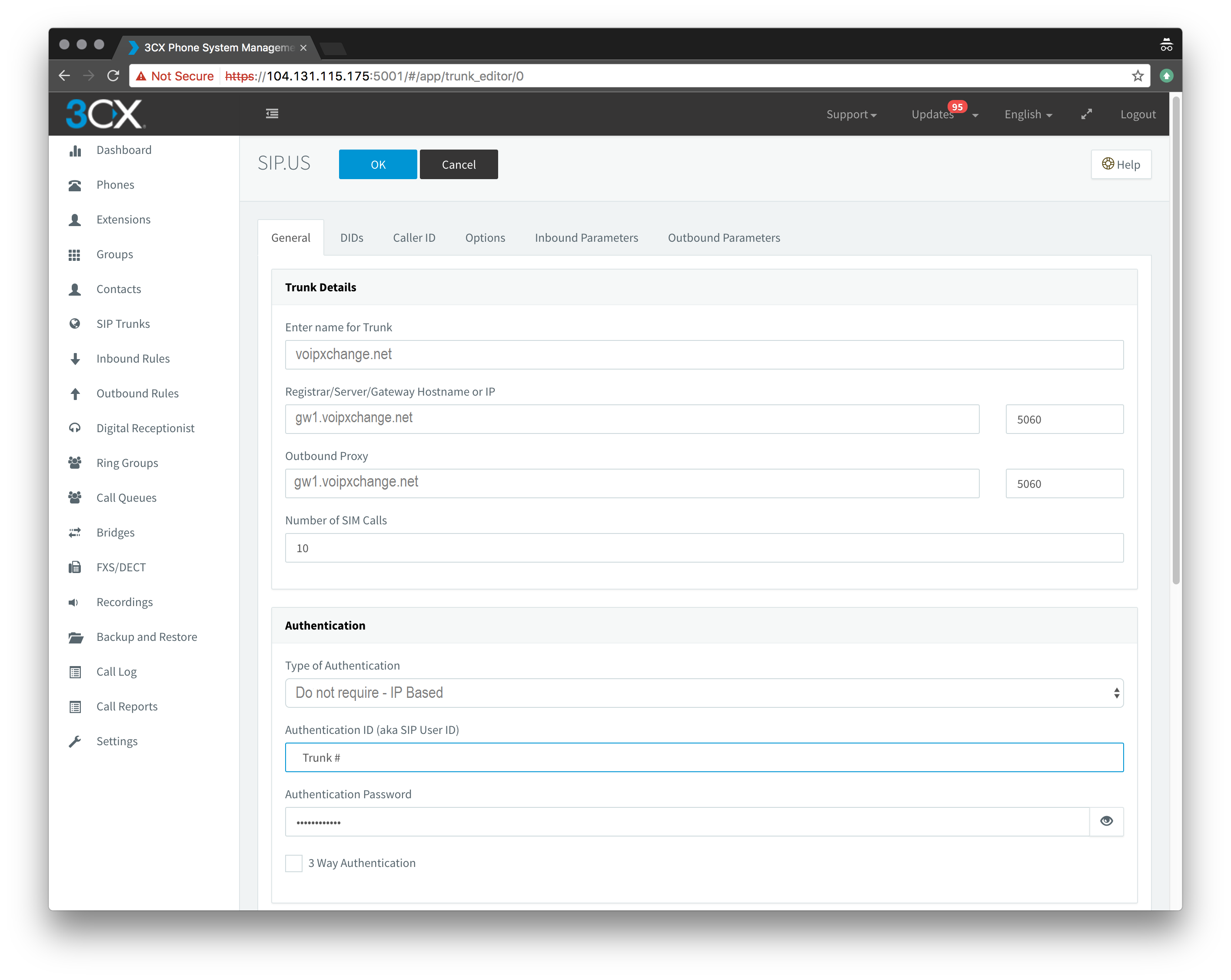The width and height of the screenshot is (1231, 980).
Task: Click the Authentication ID input field
Action: coord(704,757)
